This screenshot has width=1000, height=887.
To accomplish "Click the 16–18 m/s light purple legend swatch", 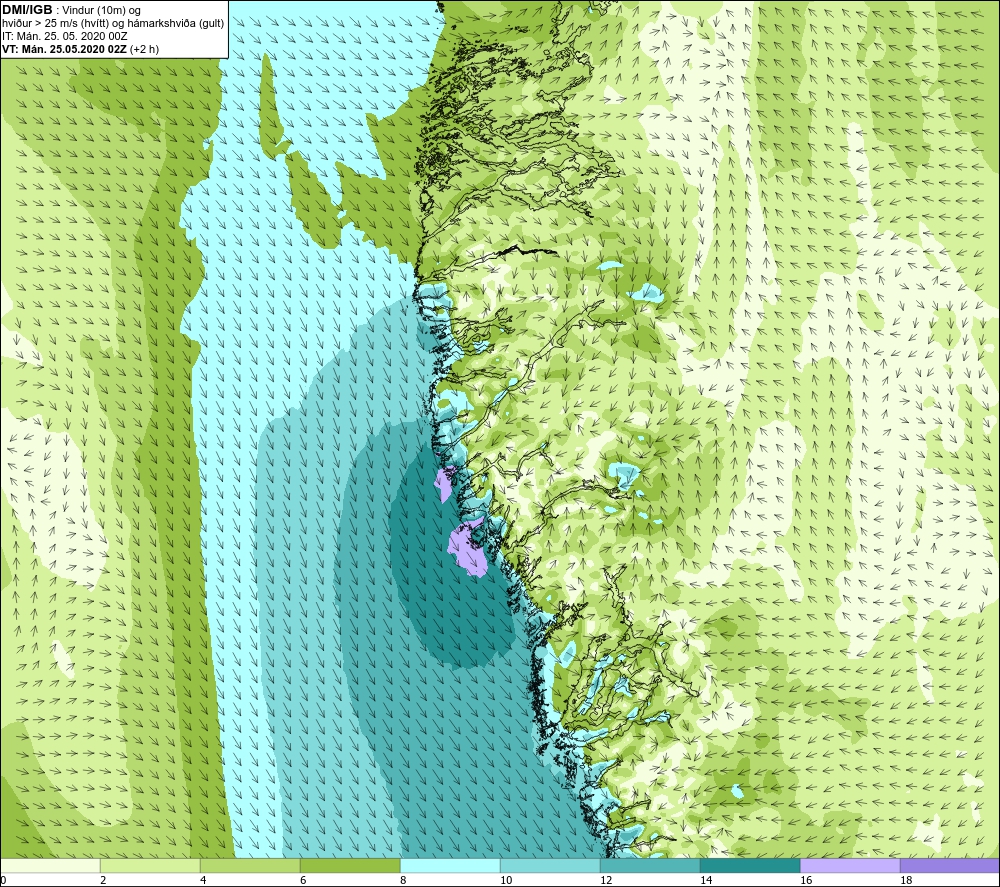I will [x=850, y=865].
